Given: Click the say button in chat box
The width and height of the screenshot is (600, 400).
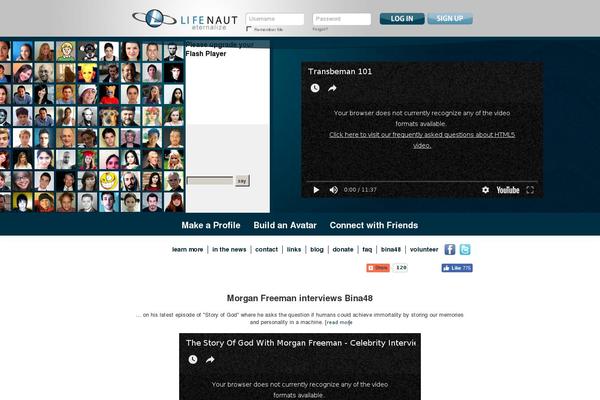Looking at the screenshot, I should [x=242, y=181].
